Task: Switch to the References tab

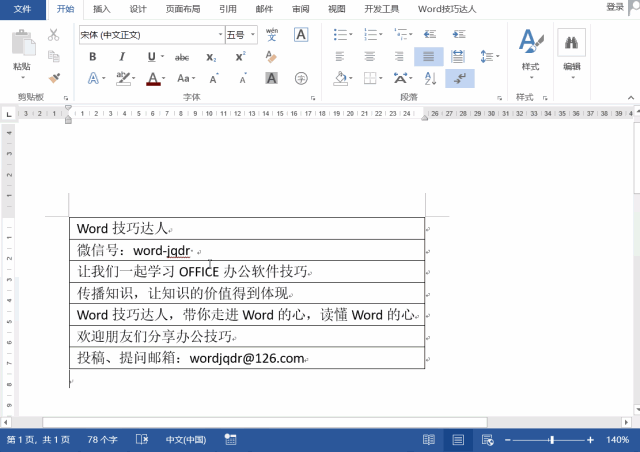Action: pyautogui.click(x=228, y=9)
